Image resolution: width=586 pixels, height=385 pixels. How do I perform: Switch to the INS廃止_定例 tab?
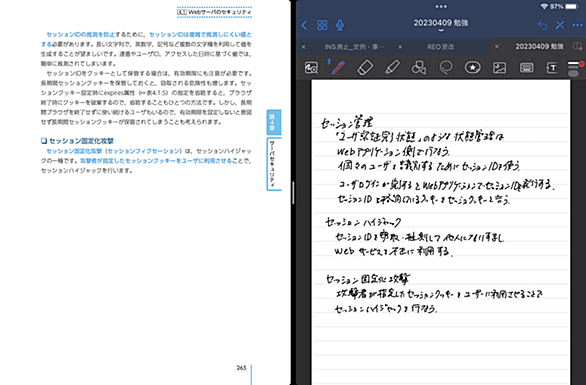pos(354,47)
